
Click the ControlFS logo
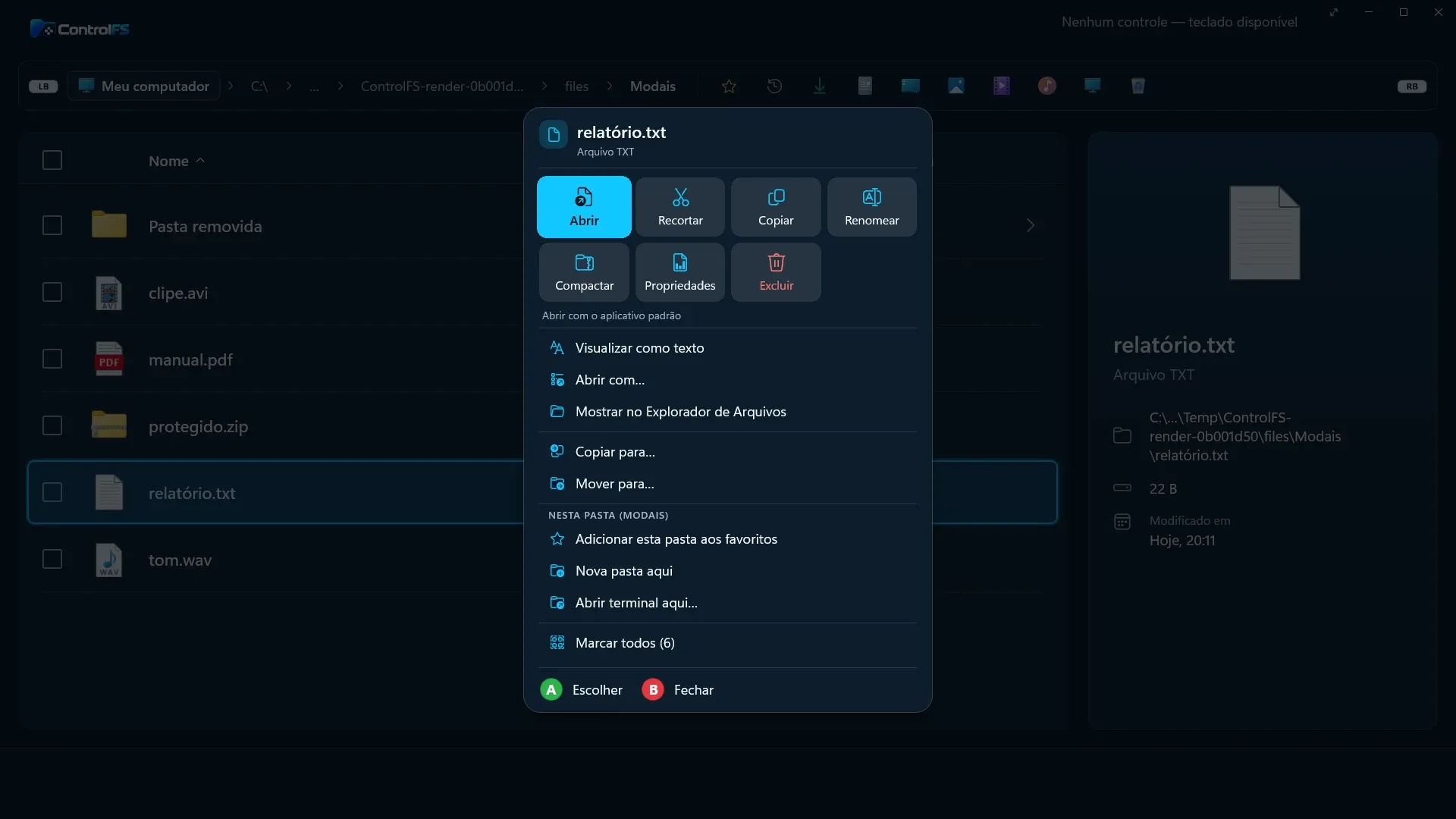click(x=80, y=29)
